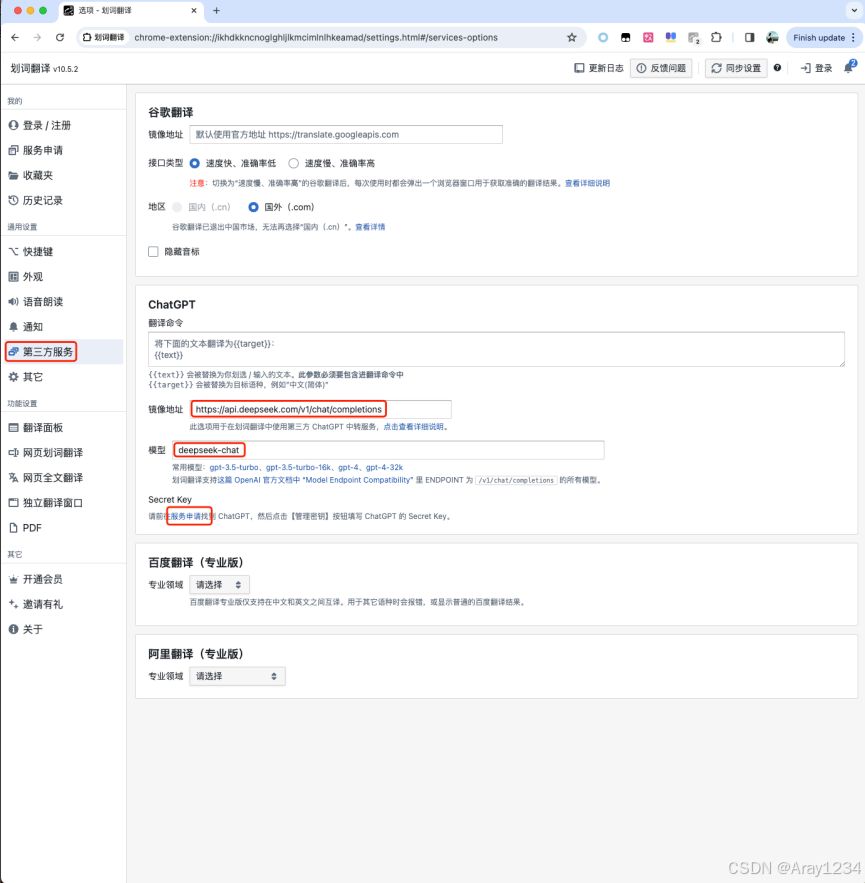The height and width of the screenshot is (883, 865).
Task: Click the help question mark icon
Action: (x=777, y=68)
